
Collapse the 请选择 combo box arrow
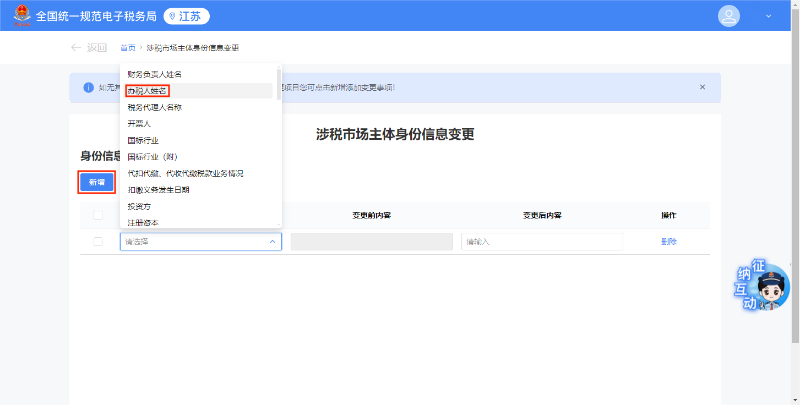(x=272, y=242)
